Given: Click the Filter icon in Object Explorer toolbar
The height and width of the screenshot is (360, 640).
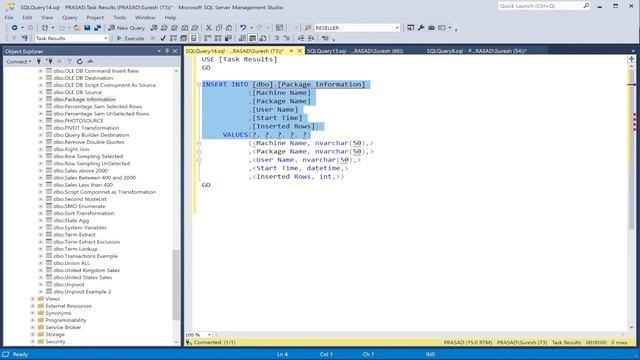Looking at the screenshot, I should click(x=69, y=62).
